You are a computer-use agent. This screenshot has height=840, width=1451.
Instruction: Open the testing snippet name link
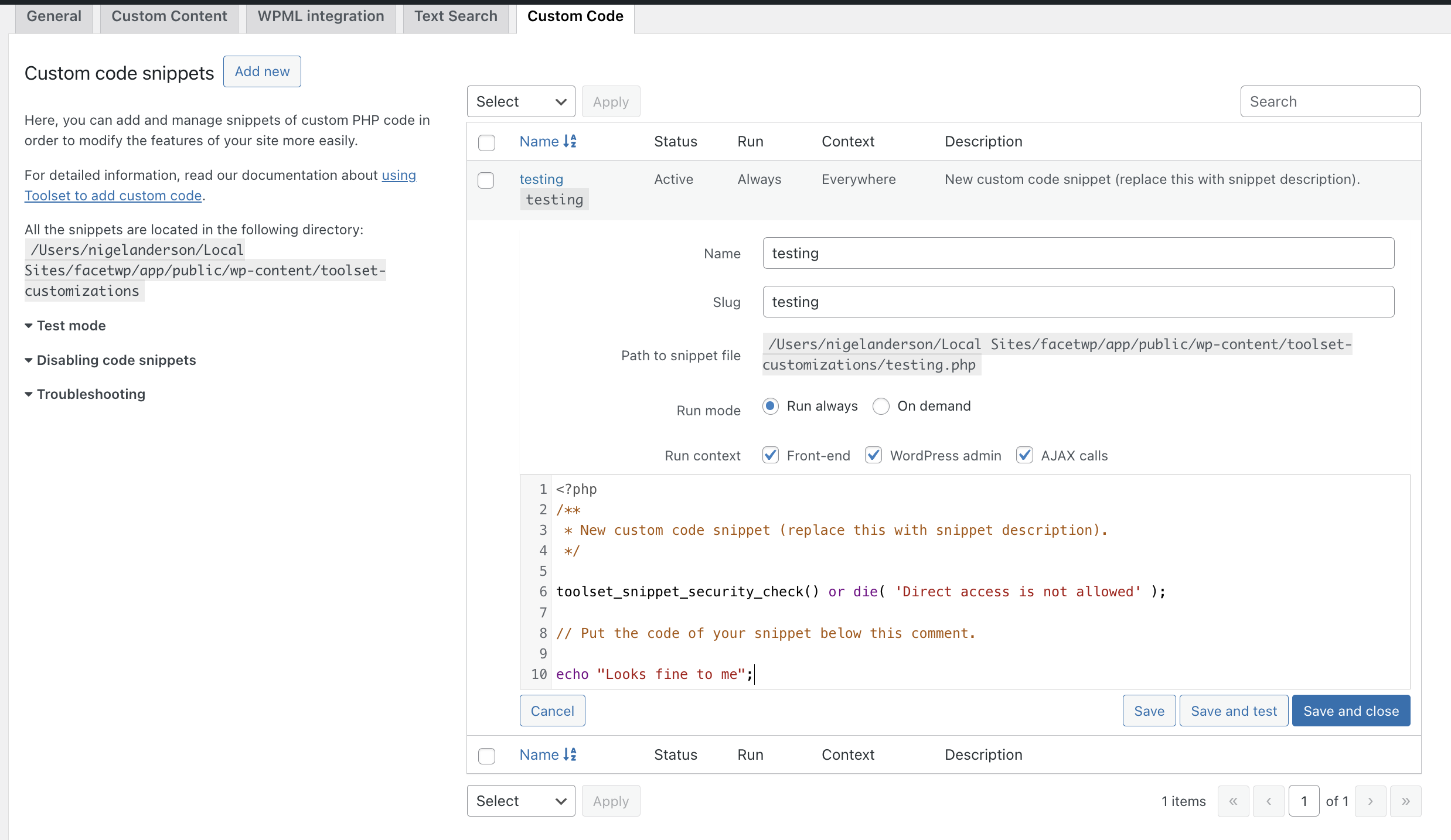tap(541, 179)
